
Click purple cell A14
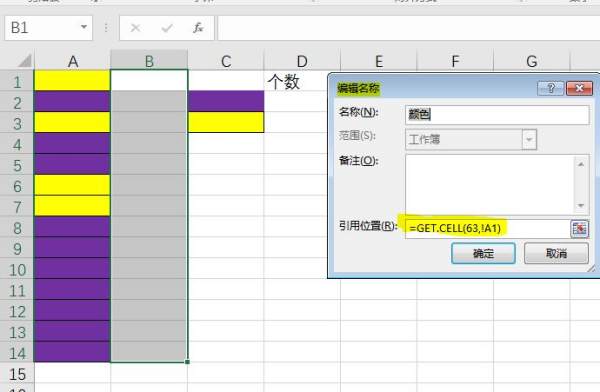(x=72, y=352)
